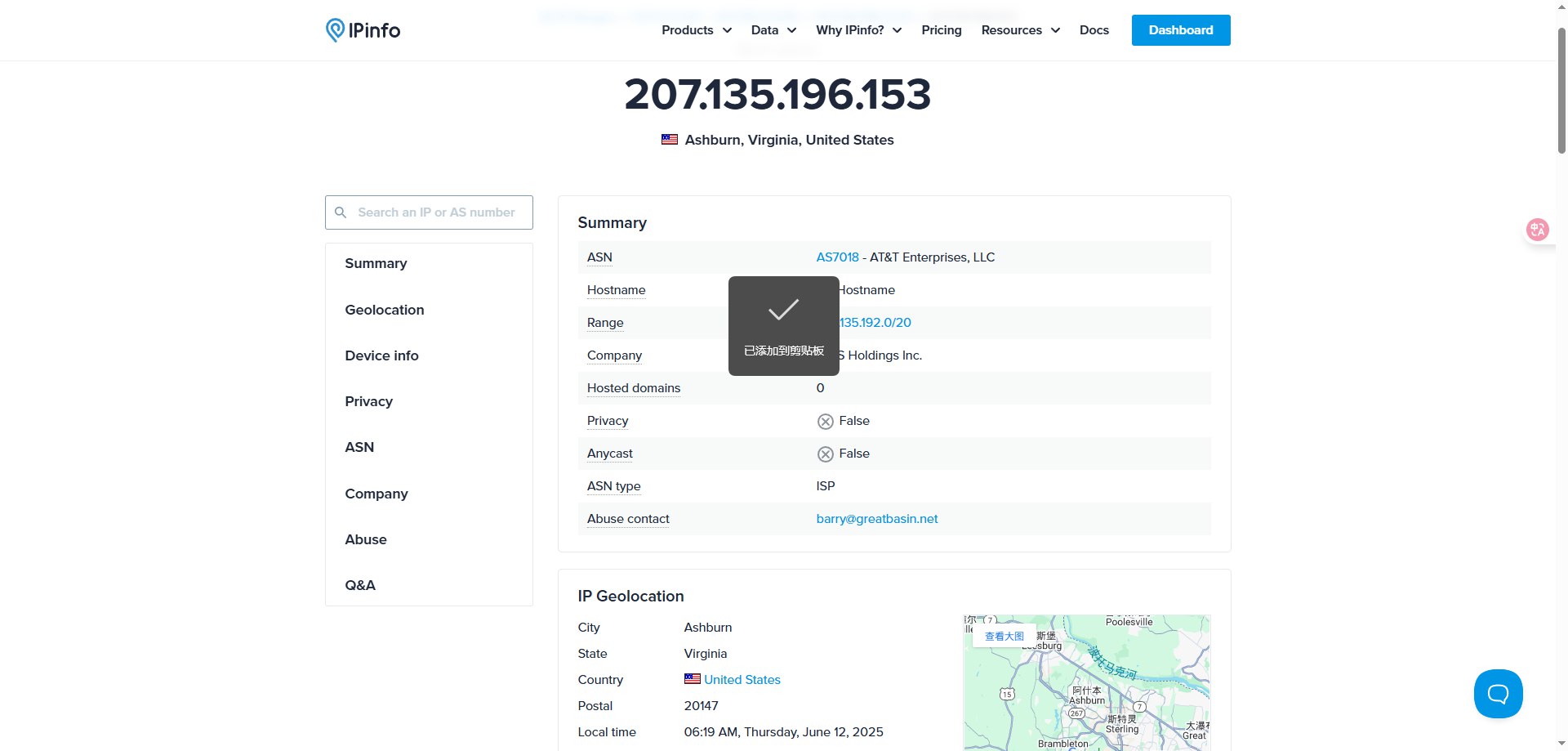Open the Docs page
The height and width of the screenshot is (751, 1568).
pos(1094,30)
